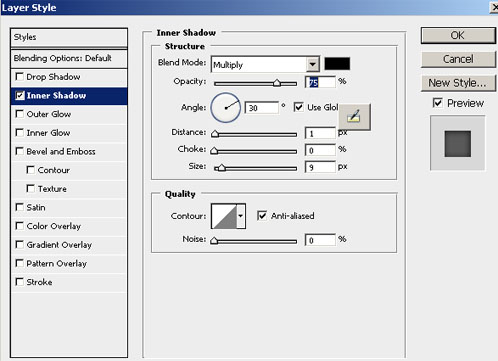The width and height of the screenshot is (498, 361).
Task: Click the style preview thumbnail
Action: 457,143
